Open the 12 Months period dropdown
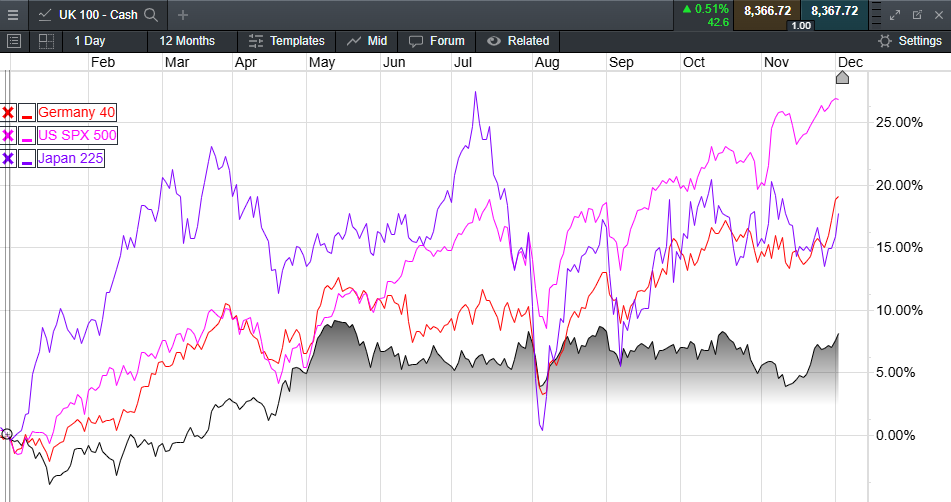The height and width of the screenshot is (502, 951). pos(187,41)
